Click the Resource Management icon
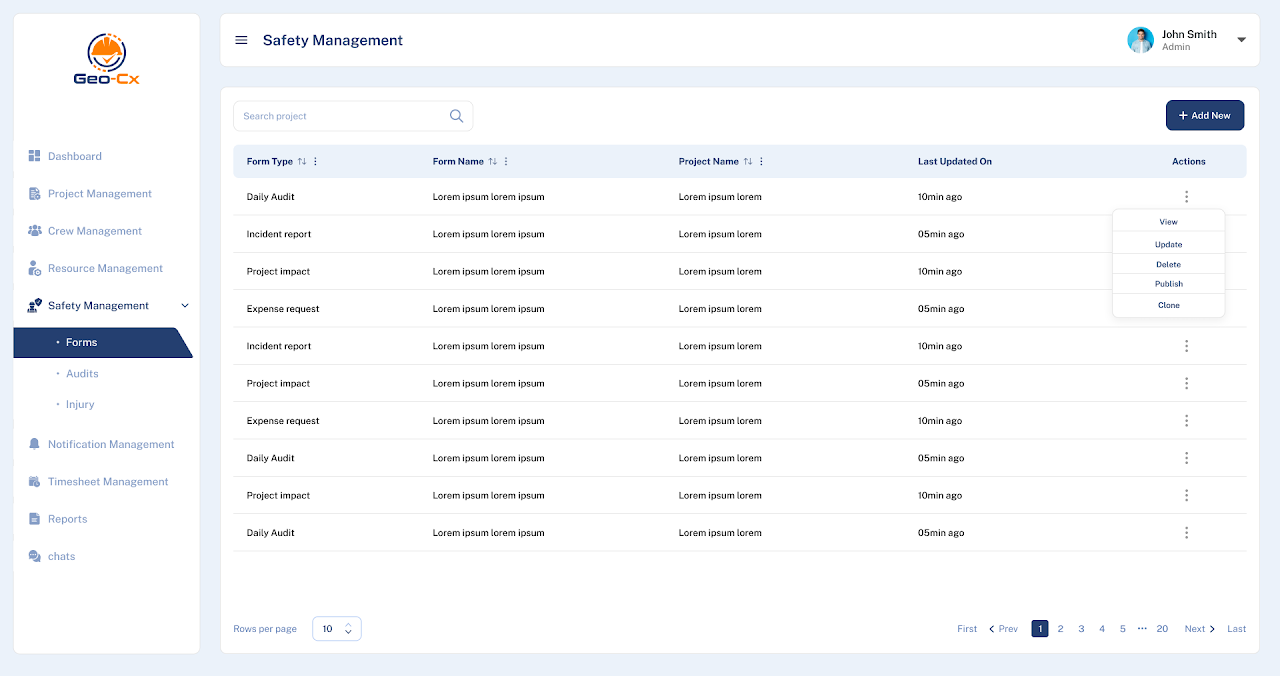Screen dimensions: 1280x676 [33, 268]
